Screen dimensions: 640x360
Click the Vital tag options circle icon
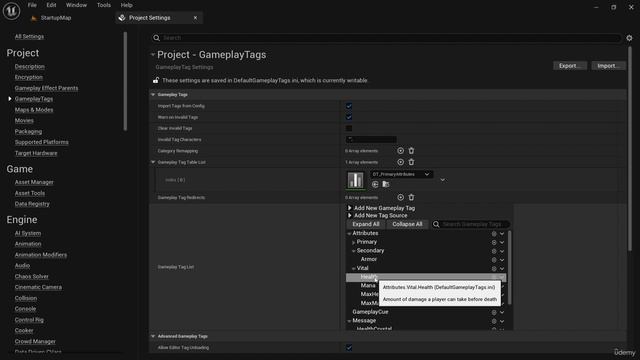[494, 269]
